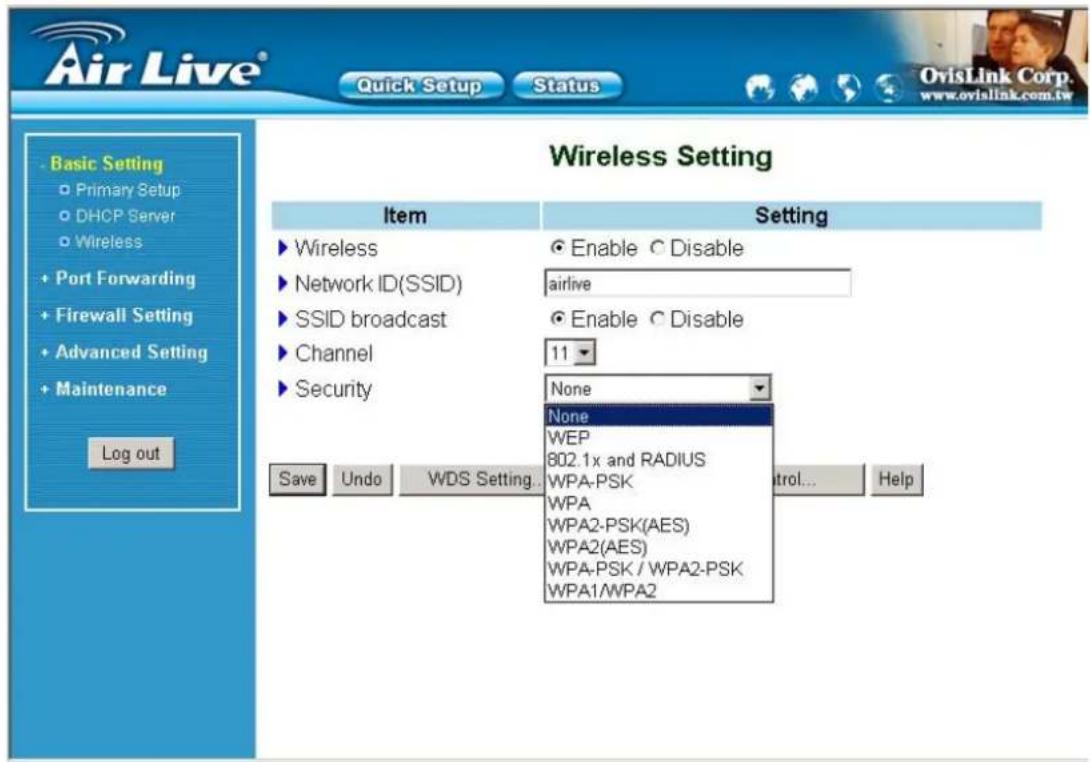Click the third globe icon in header
The image size is (1090, 762).
847,88
